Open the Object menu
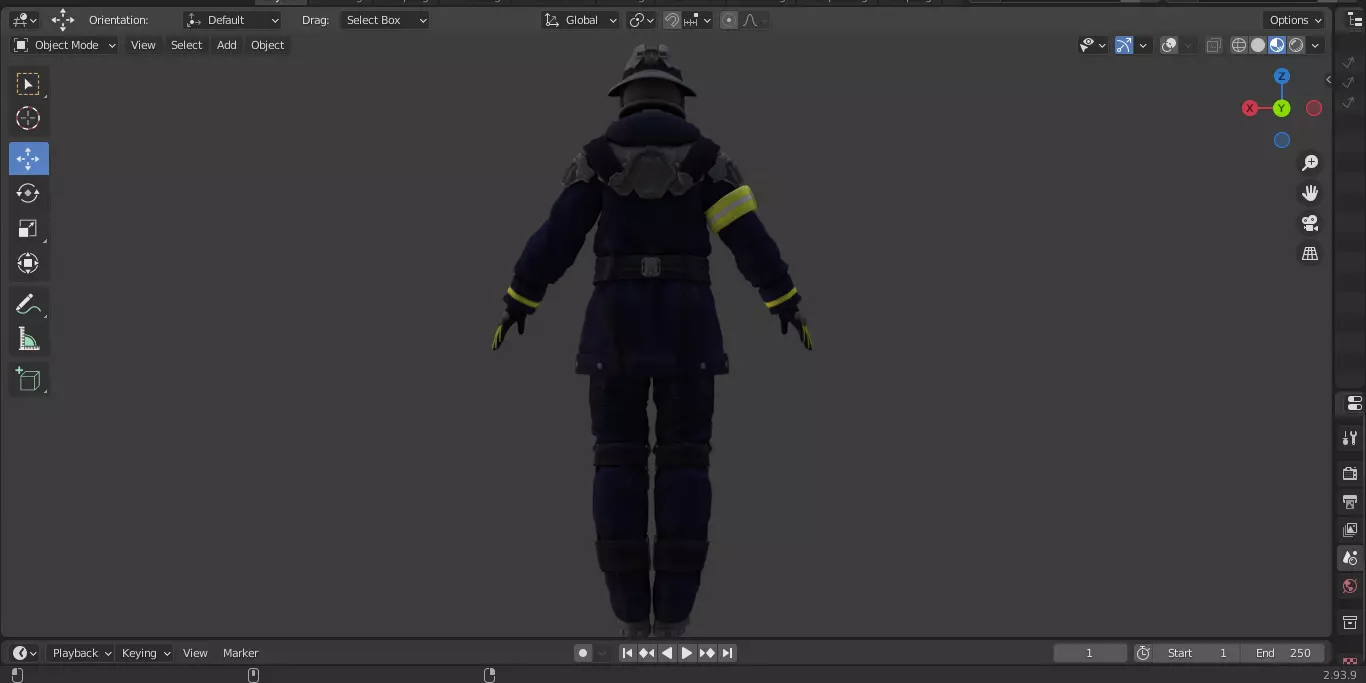 267,45
